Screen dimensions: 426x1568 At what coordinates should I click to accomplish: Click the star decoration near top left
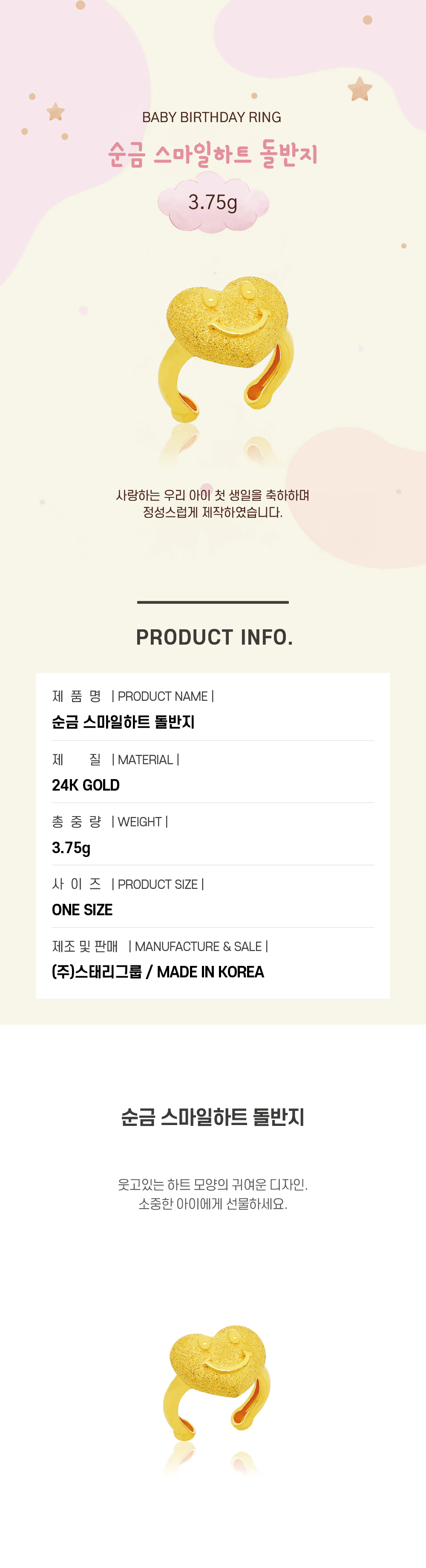point(55,112)
